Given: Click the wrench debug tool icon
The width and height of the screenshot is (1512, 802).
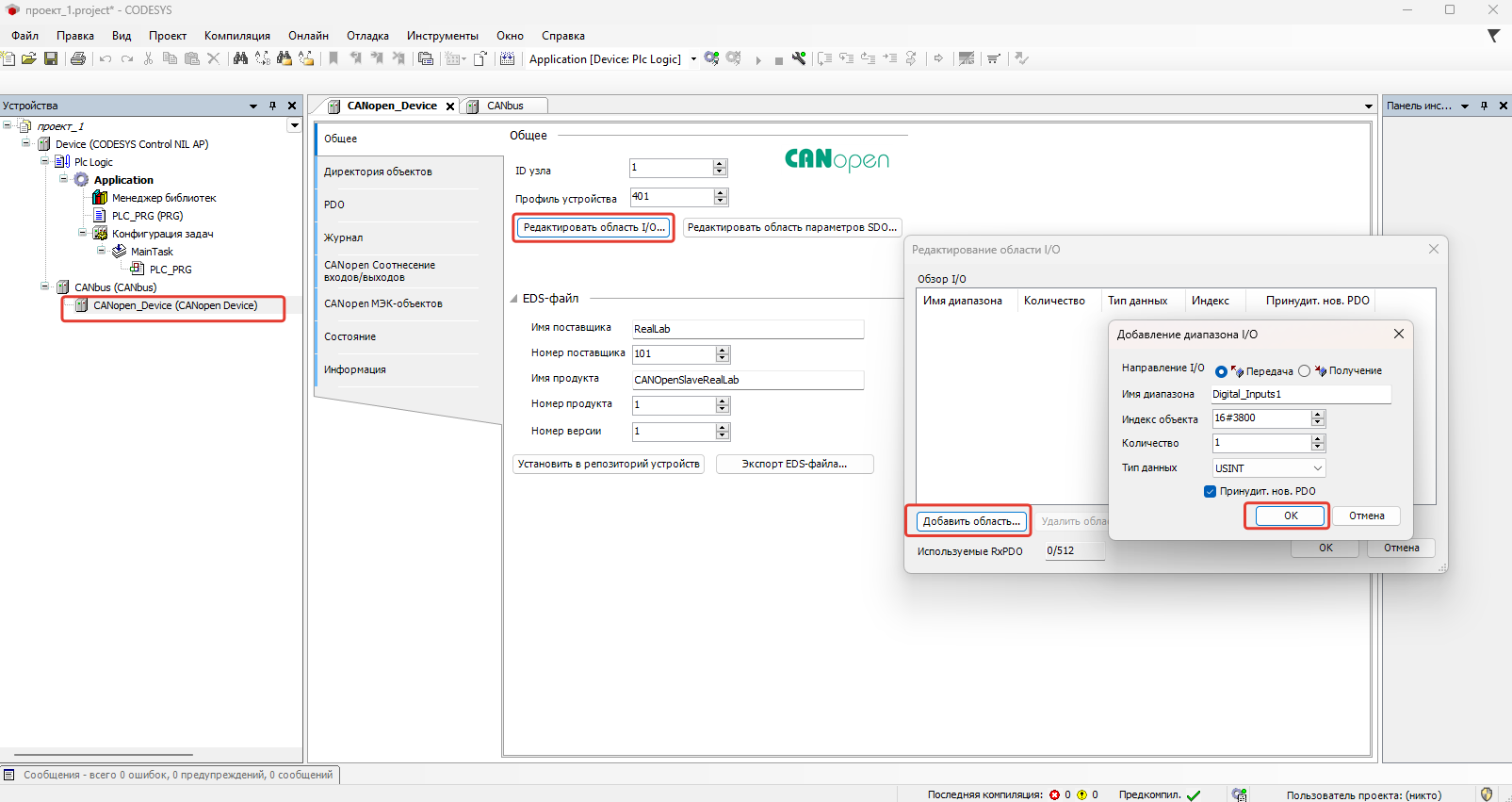Looking at the screenshot, I should [x=799, y=58].
